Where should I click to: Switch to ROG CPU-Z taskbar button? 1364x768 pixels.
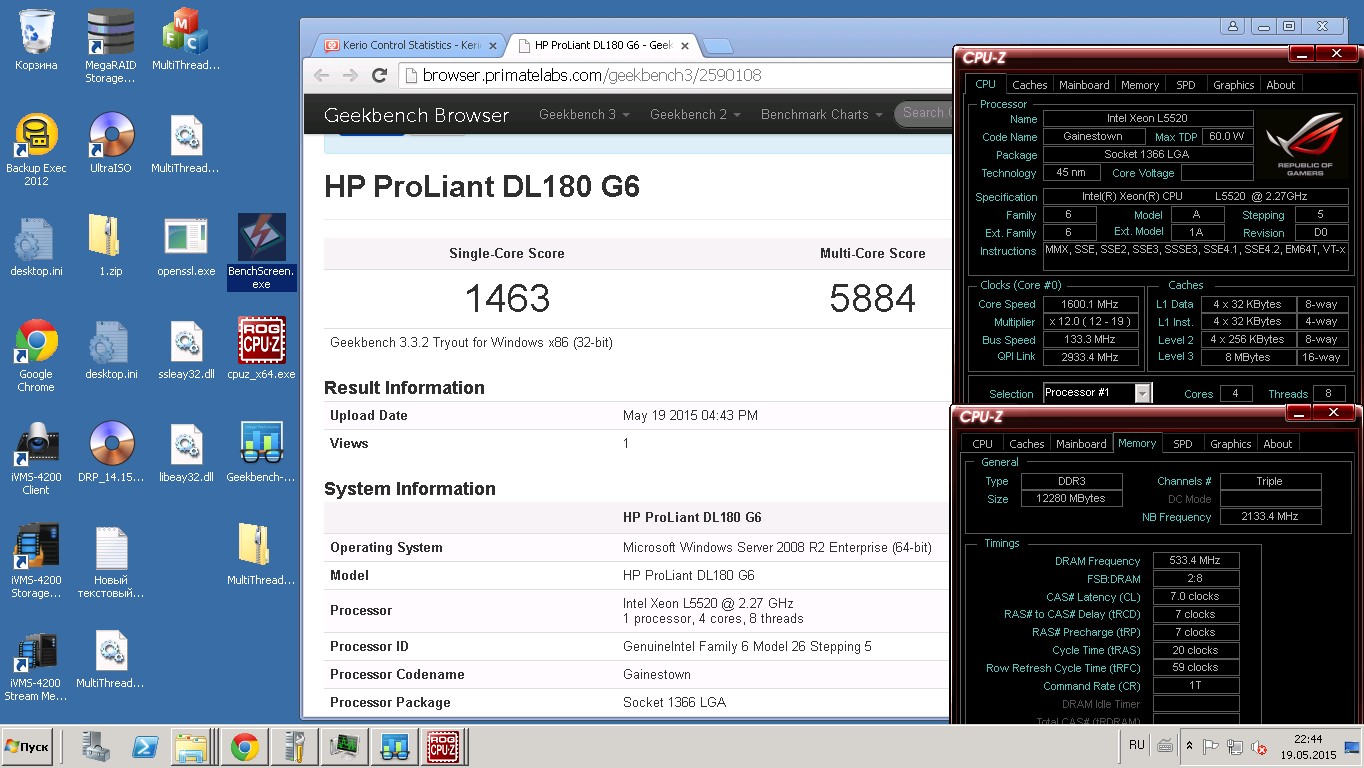[x=443, y=747]
